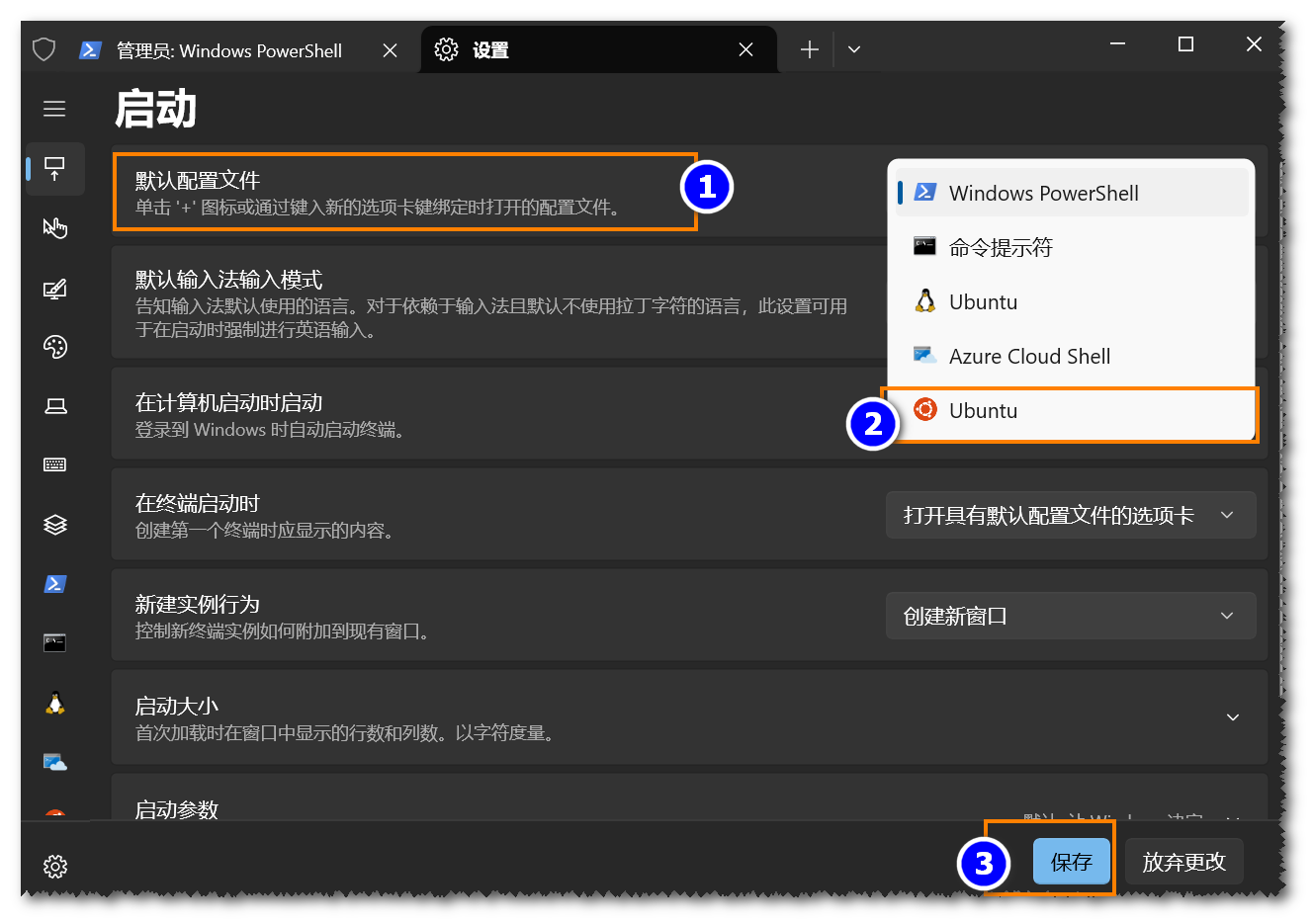Click the gear icon at the sidebar bottom
This screenshot has width=1313, height=924.
(55, 867)
